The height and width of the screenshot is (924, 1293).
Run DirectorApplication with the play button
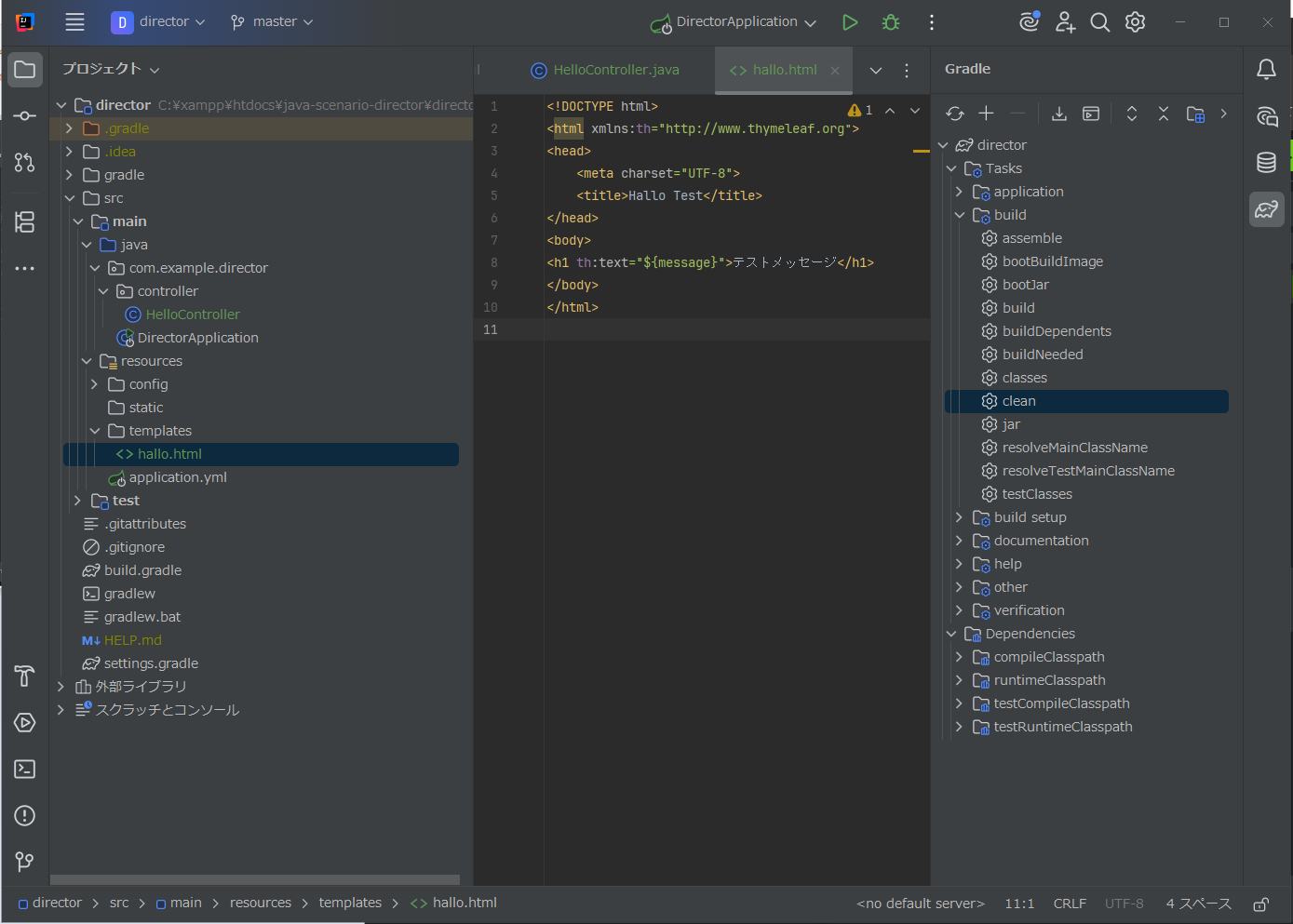pos(850,22)
